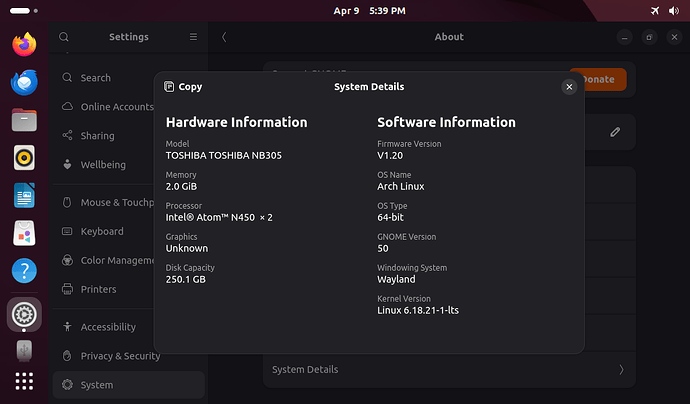Open Firefox from the dock

click(24, 44)
